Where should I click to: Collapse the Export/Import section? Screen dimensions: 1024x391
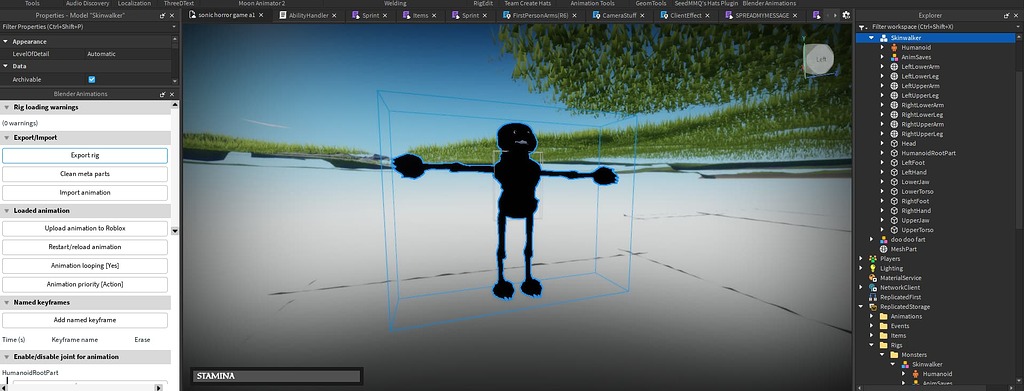[x=6, y=138]
